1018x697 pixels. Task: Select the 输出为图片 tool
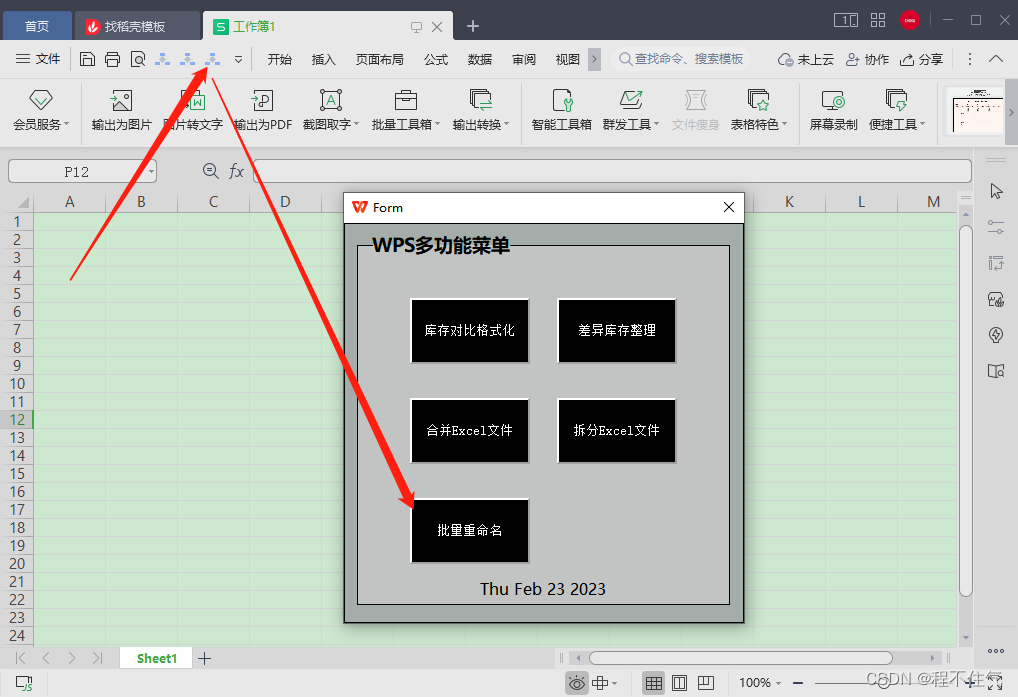tap(120, 110)
